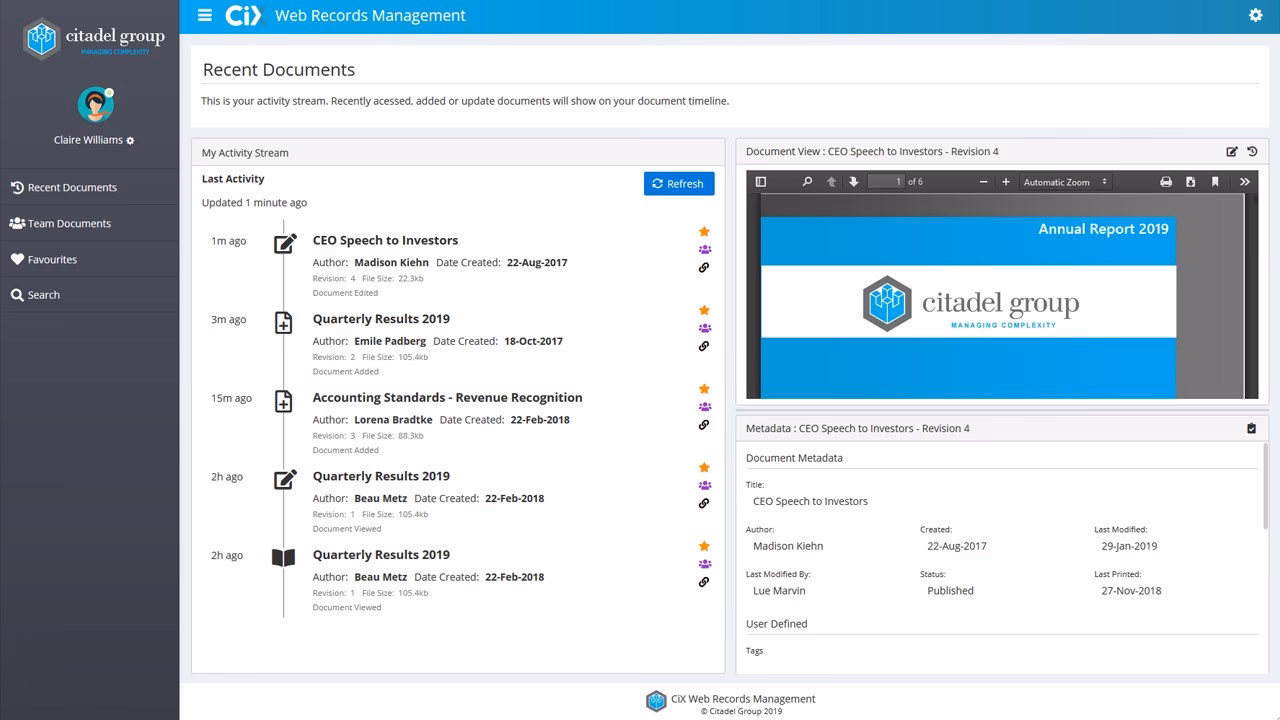Click Last Printed value 27-Nov-2018

click(1131, 591)
